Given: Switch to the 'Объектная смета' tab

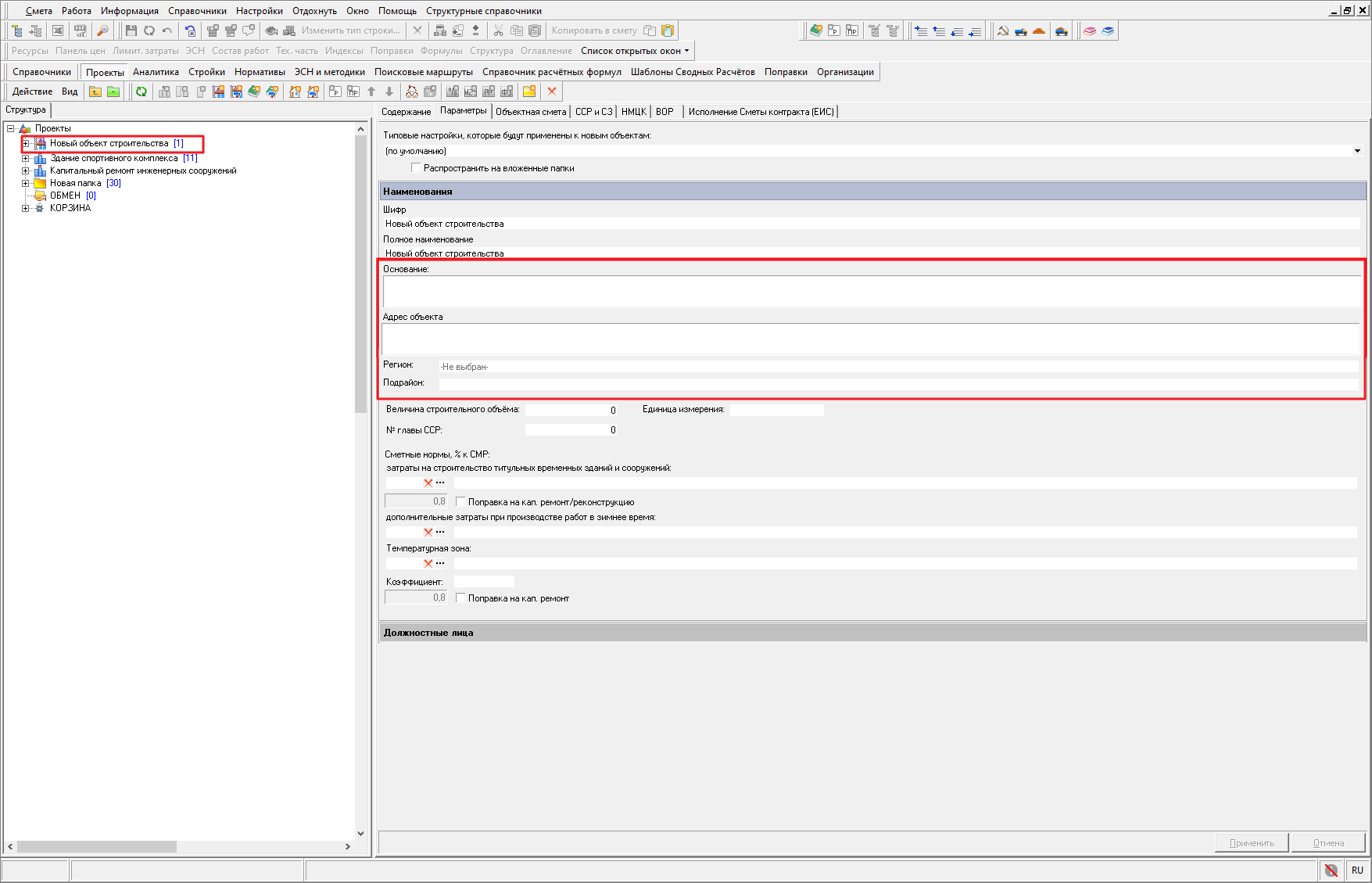Looking at the screenshot, I should (x=530, y=112).
